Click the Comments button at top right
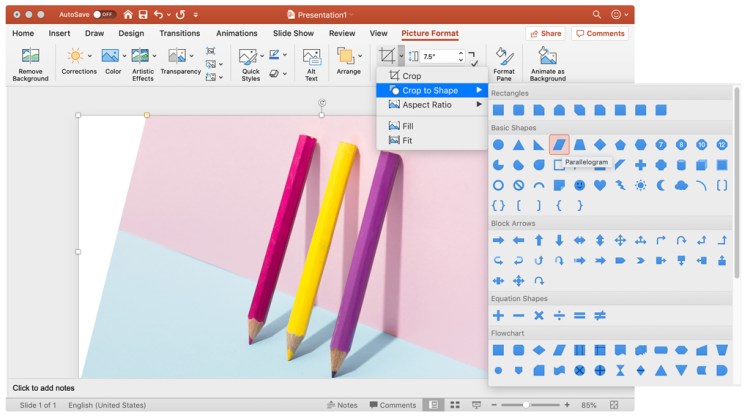The height and width of the screenshot is (418, 750). pos(600,33)
